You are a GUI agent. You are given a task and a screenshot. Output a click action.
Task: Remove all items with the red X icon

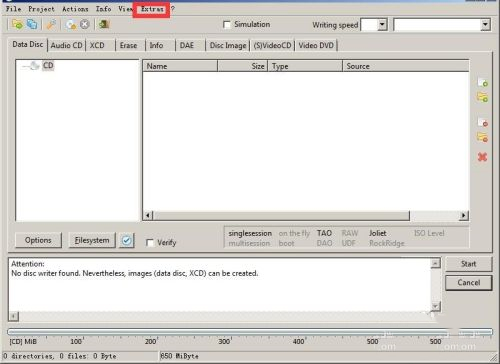pos(482,157)
